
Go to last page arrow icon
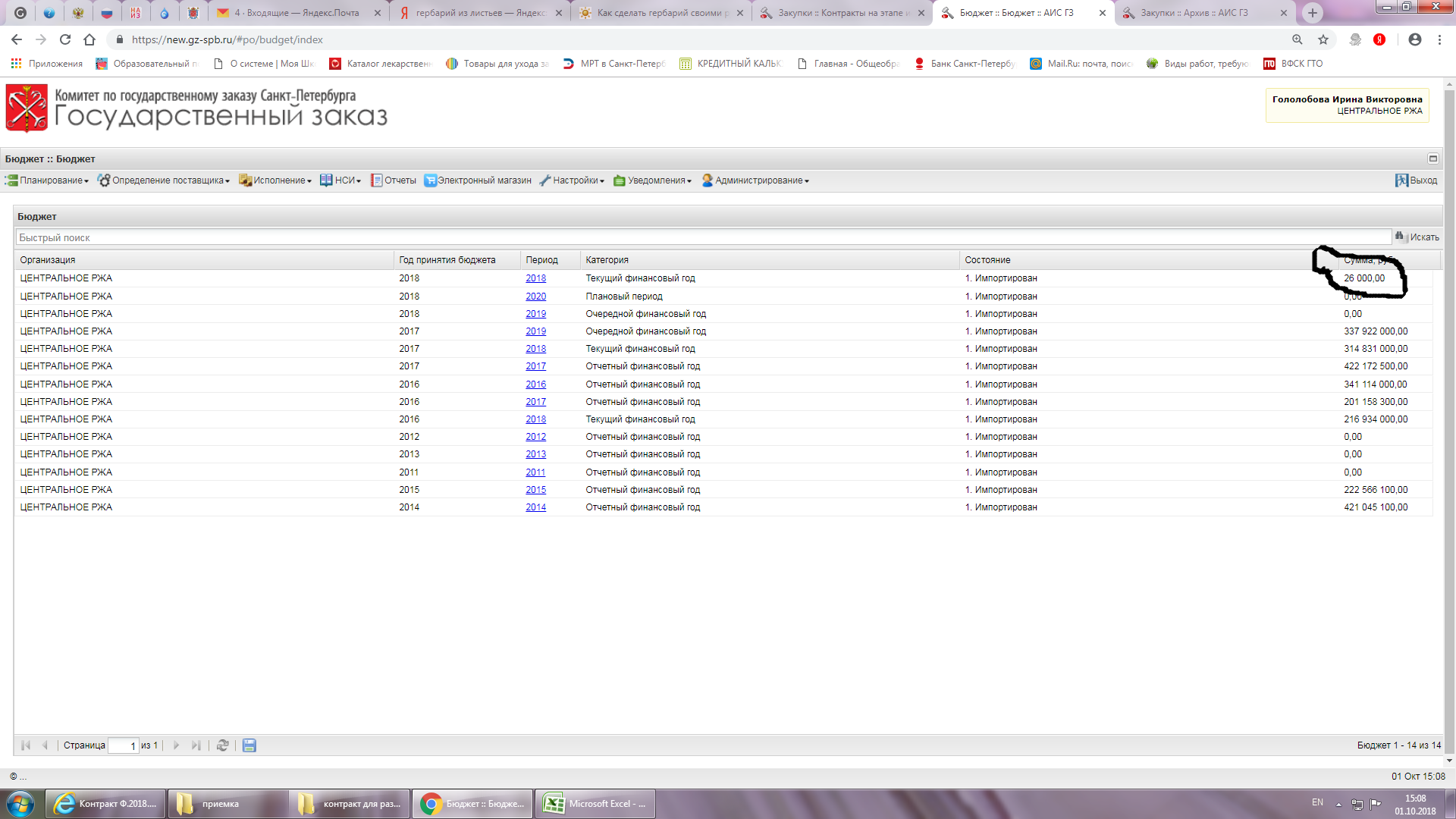(x=196, y=745)
